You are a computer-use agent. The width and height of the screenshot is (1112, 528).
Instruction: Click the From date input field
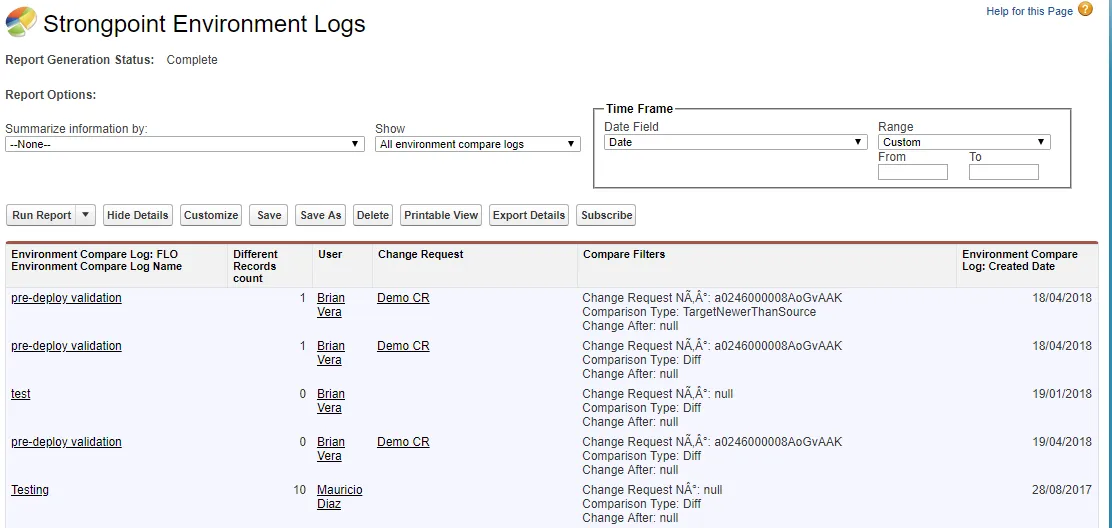tap(913, 172)
